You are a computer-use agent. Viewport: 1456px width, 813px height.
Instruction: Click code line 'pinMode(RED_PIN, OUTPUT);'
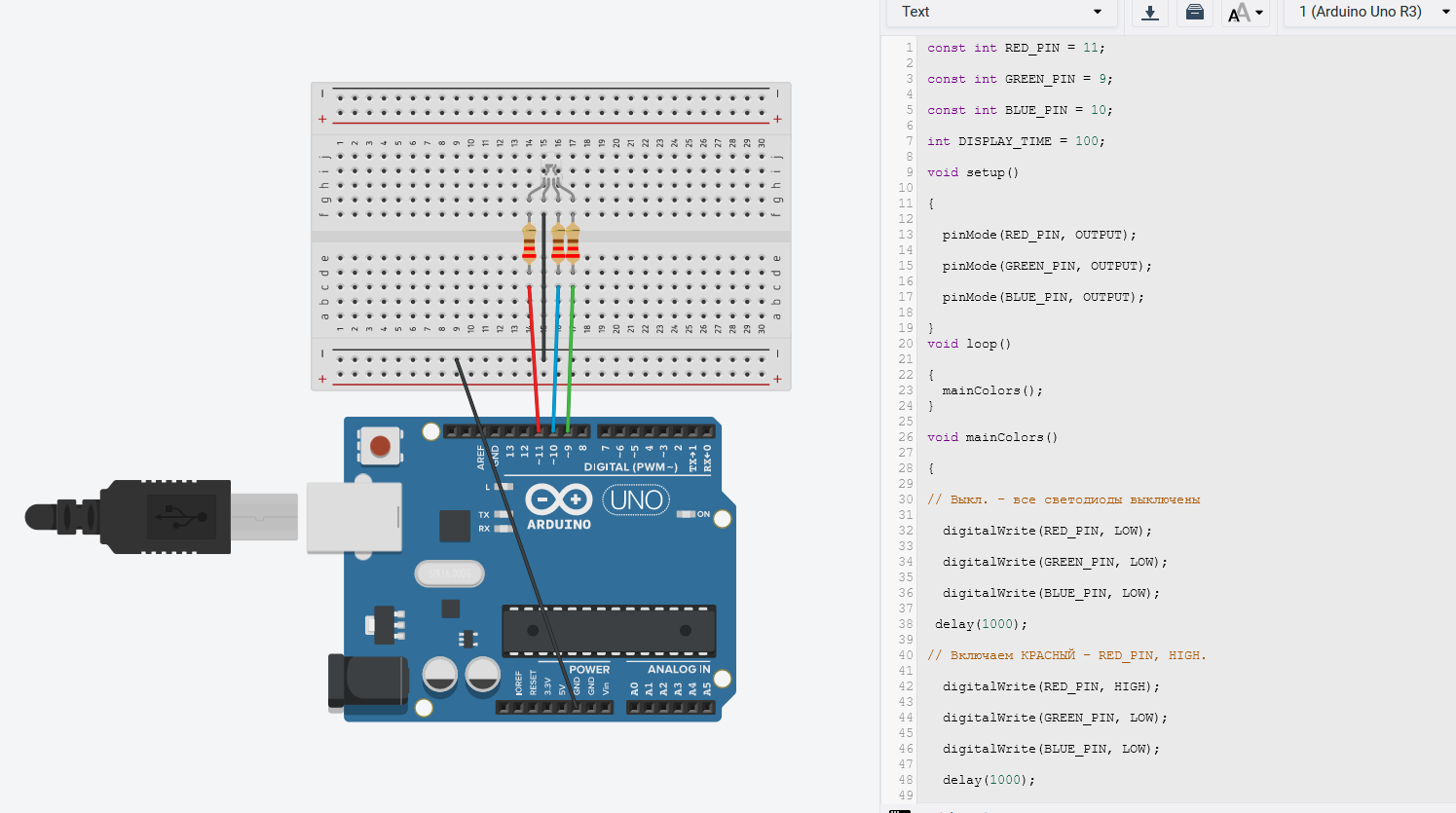(1039, 235)
